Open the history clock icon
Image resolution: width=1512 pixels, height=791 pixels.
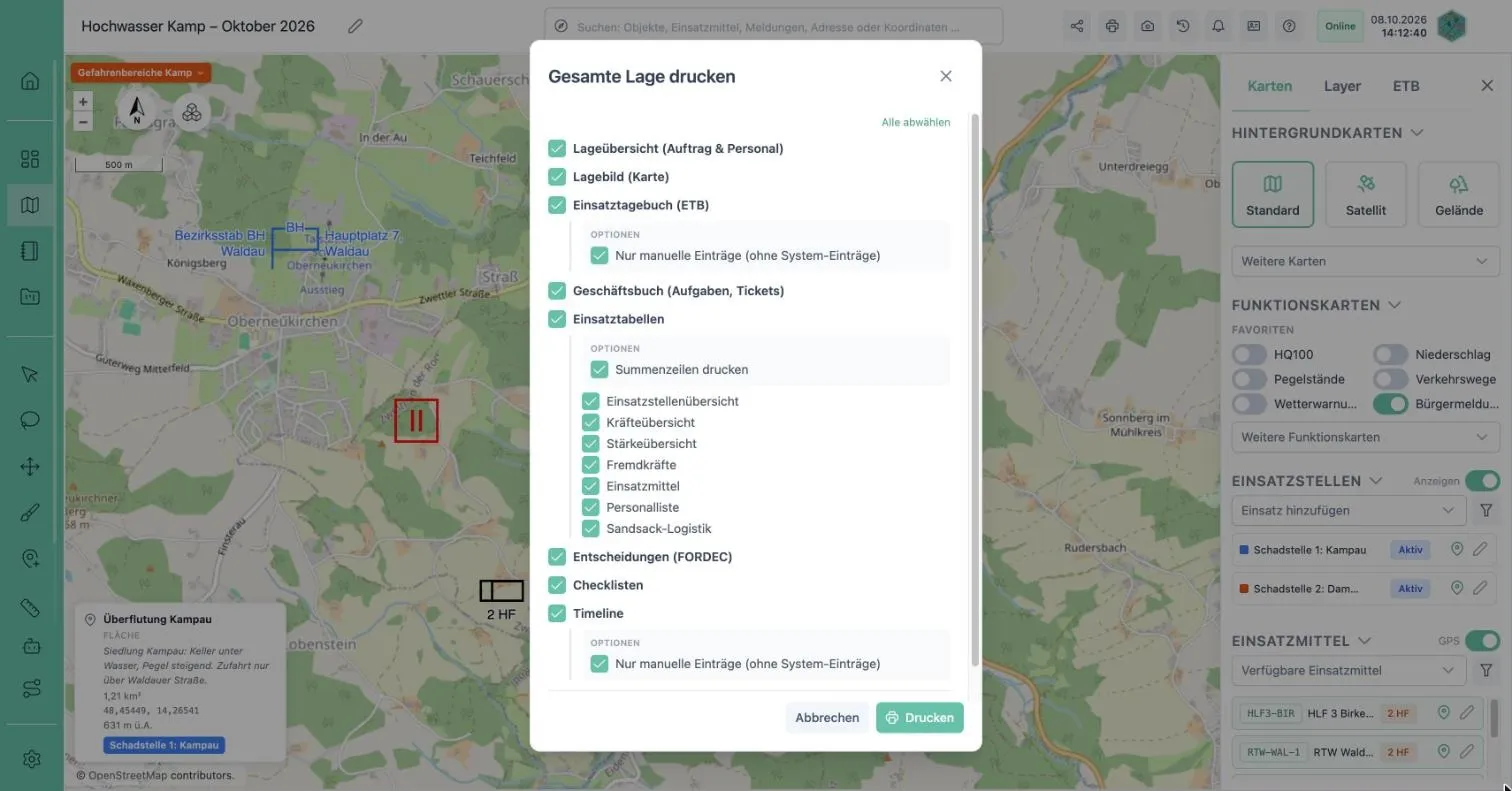click(1183, 26)
